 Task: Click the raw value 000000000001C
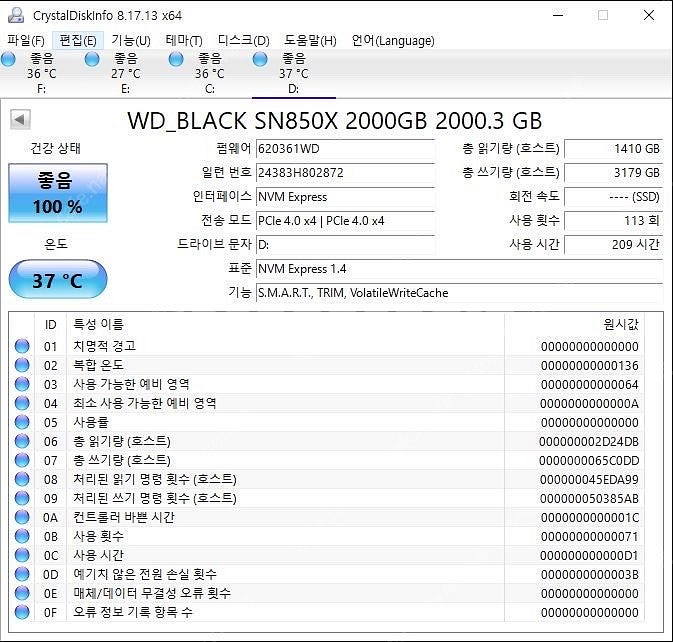coord(590,518)
